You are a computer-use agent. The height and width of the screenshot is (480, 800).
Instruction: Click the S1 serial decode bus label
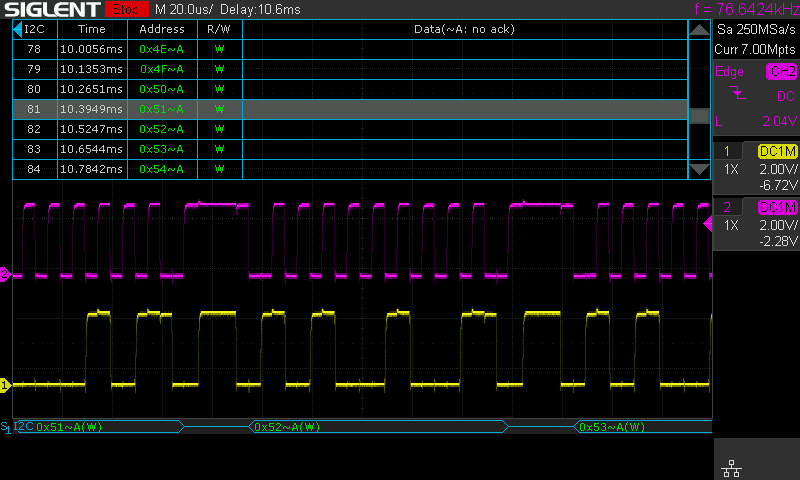[x=6, y=427]
